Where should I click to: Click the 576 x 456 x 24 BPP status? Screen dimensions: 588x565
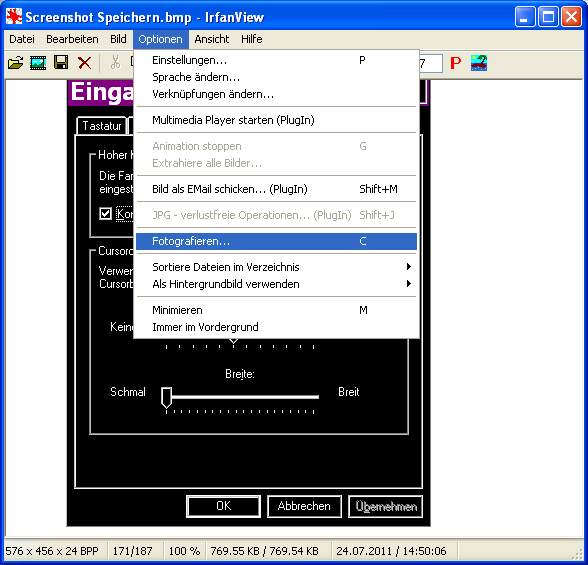click(52, 551)
